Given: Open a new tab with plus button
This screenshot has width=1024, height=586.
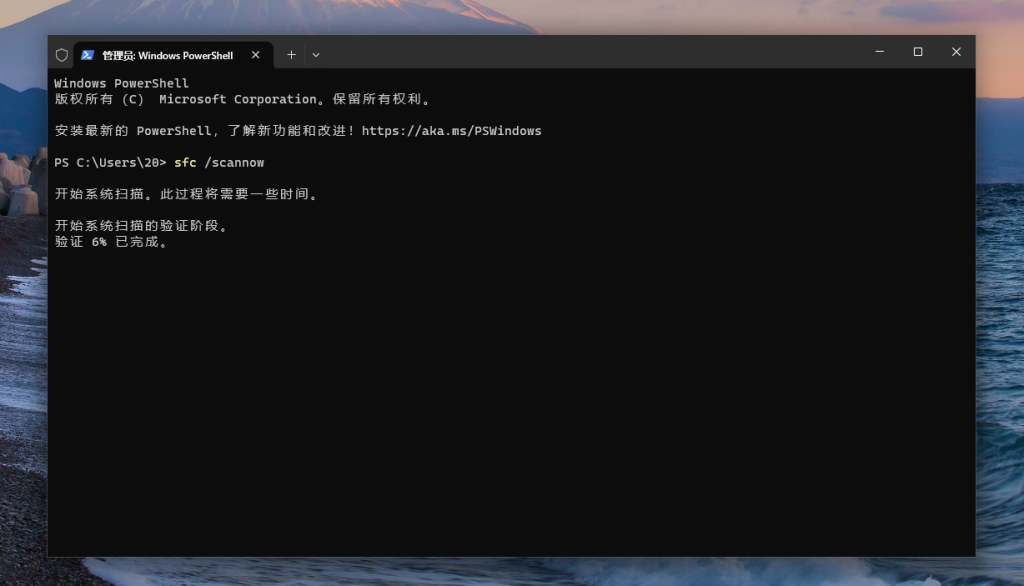Looking at the screenshot, I should (x=291, y=55).
